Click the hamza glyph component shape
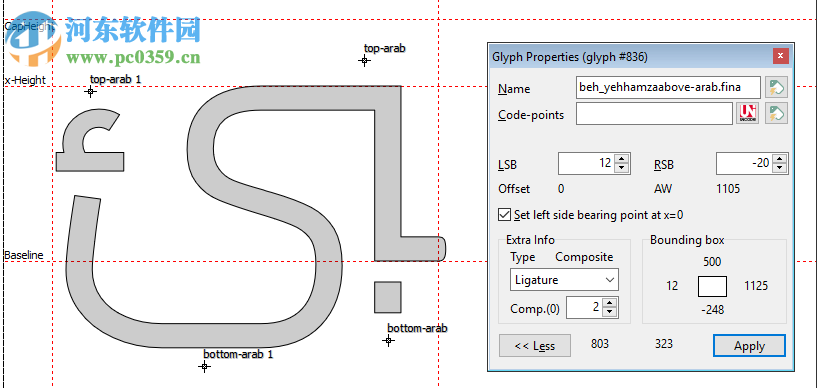 [90, 162]
